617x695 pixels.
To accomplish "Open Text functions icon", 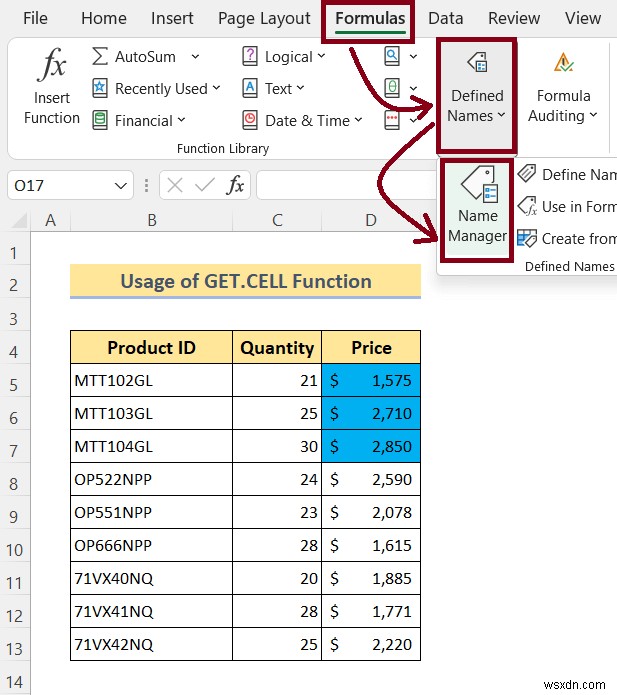I will (x=250, y=88).
